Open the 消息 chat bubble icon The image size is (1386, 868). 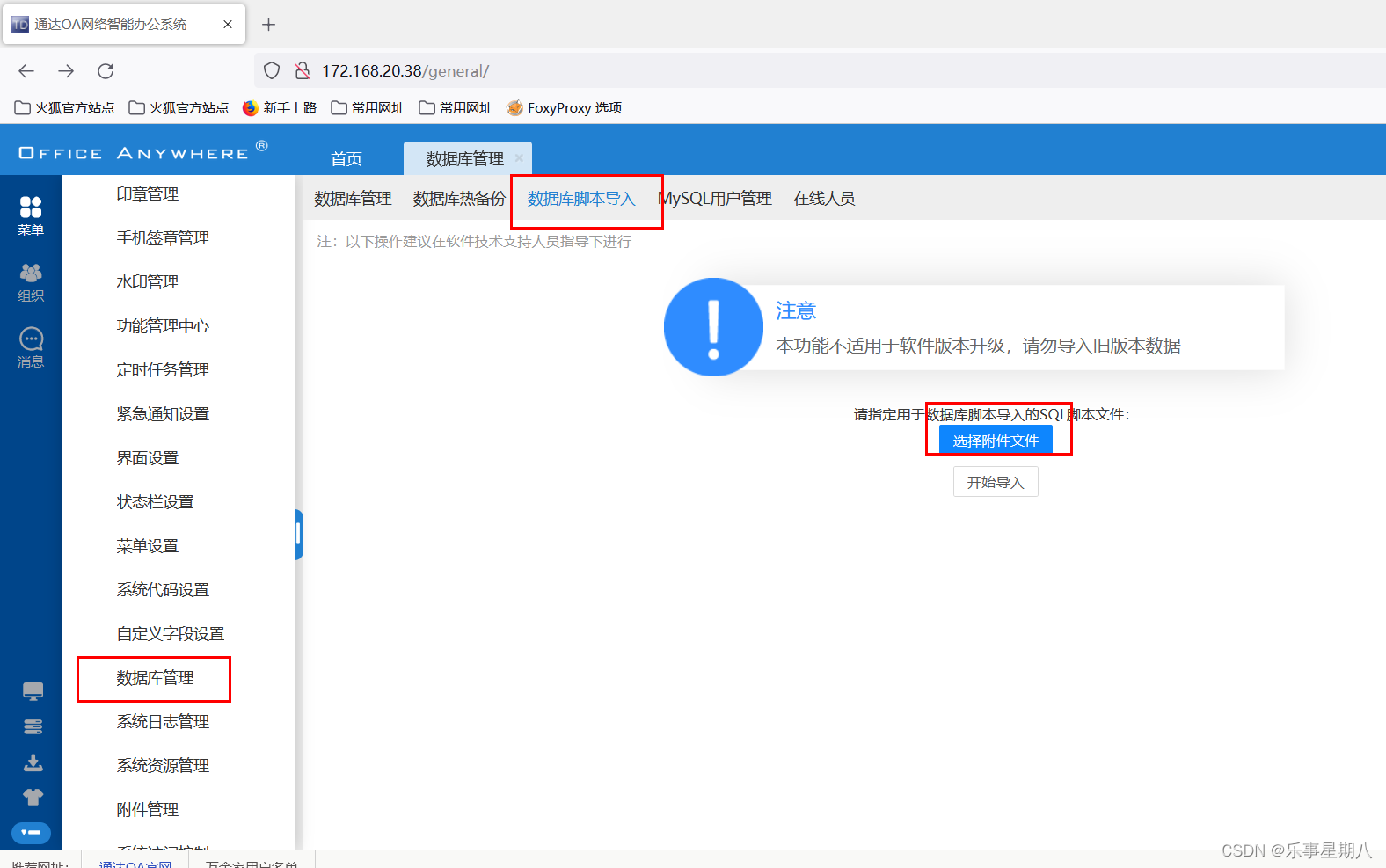coord(31,348)
